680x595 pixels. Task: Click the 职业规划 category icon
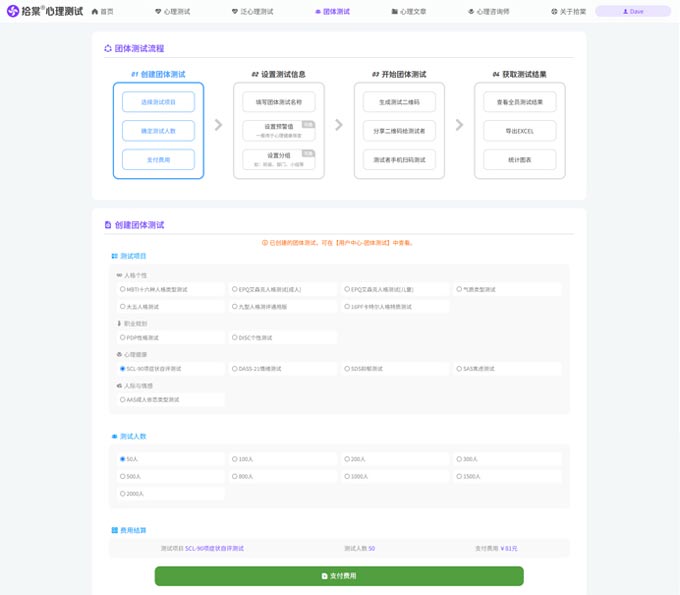coord(119,324)
